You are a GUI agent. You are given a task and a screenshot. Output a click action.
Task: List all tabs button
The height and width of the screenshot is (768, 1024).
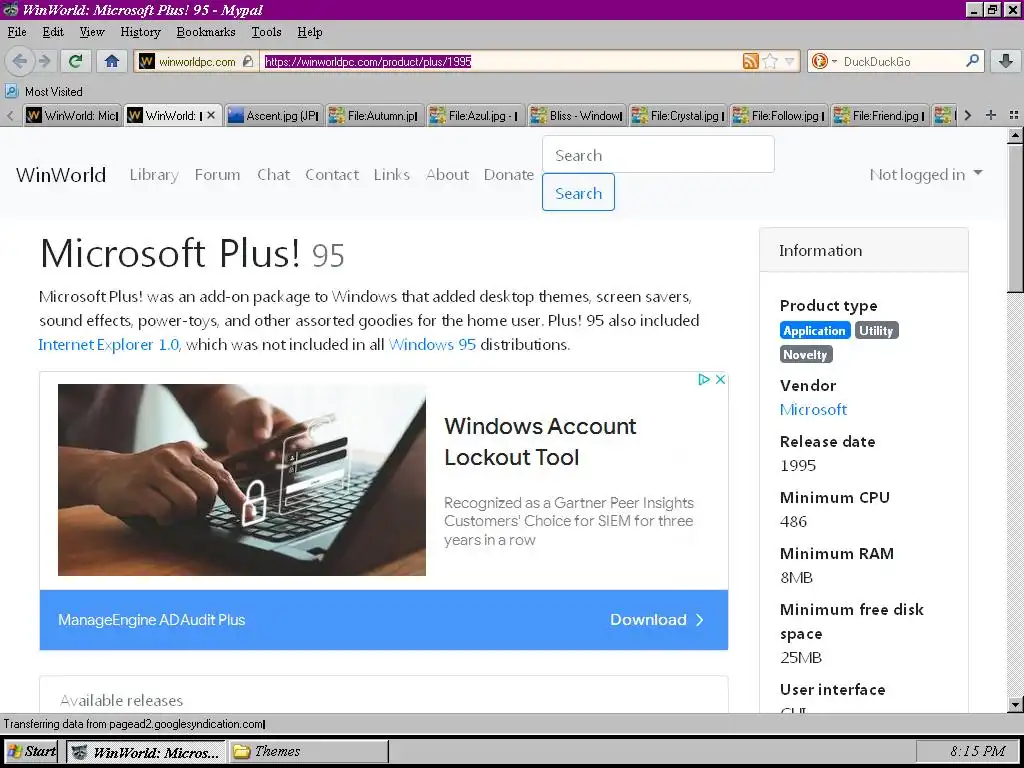pos(1014,115)
